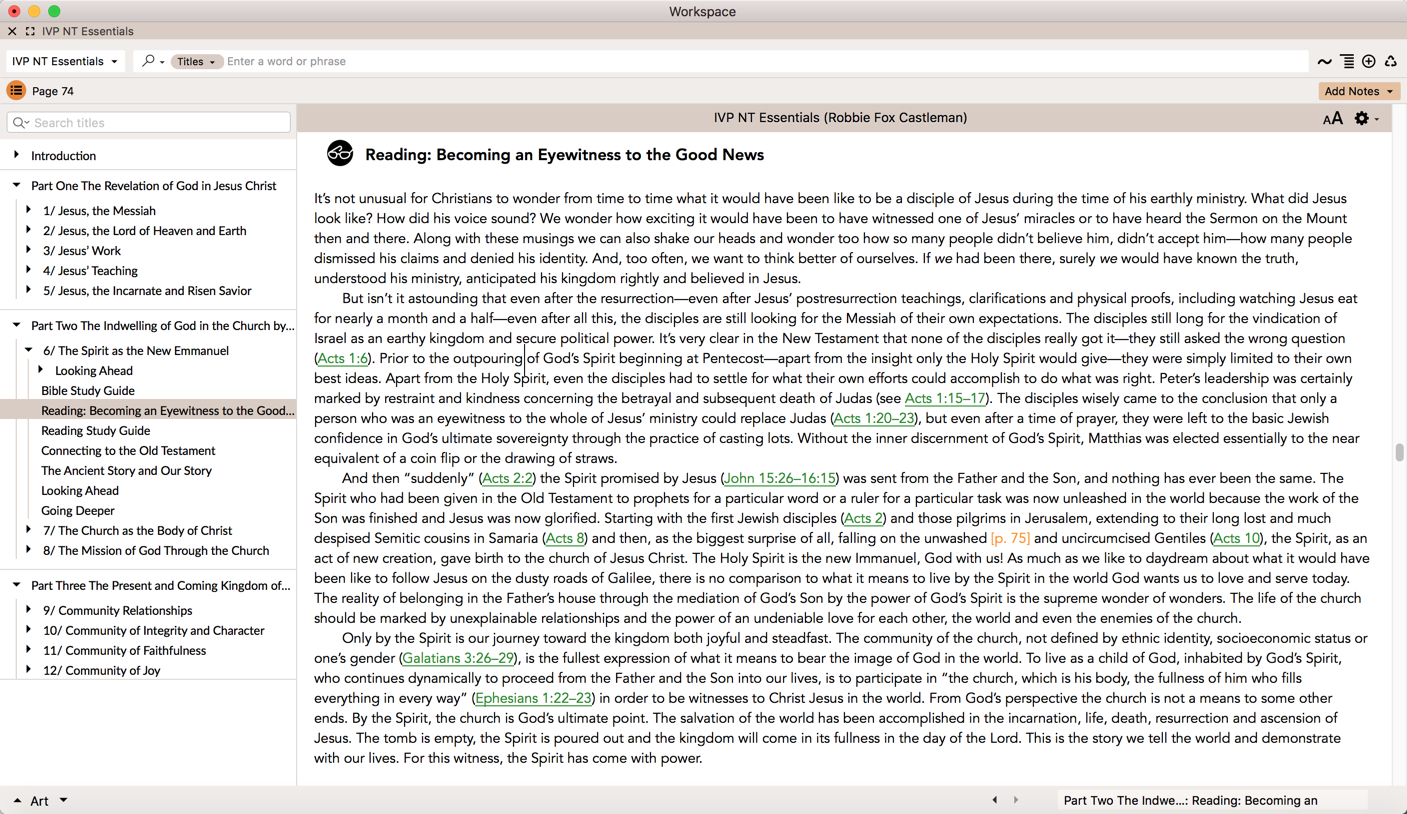Image resolution: width=1407 pixels, height=814 pixels.
Task: Go to next history arrow
Action: coord(1016,800)
